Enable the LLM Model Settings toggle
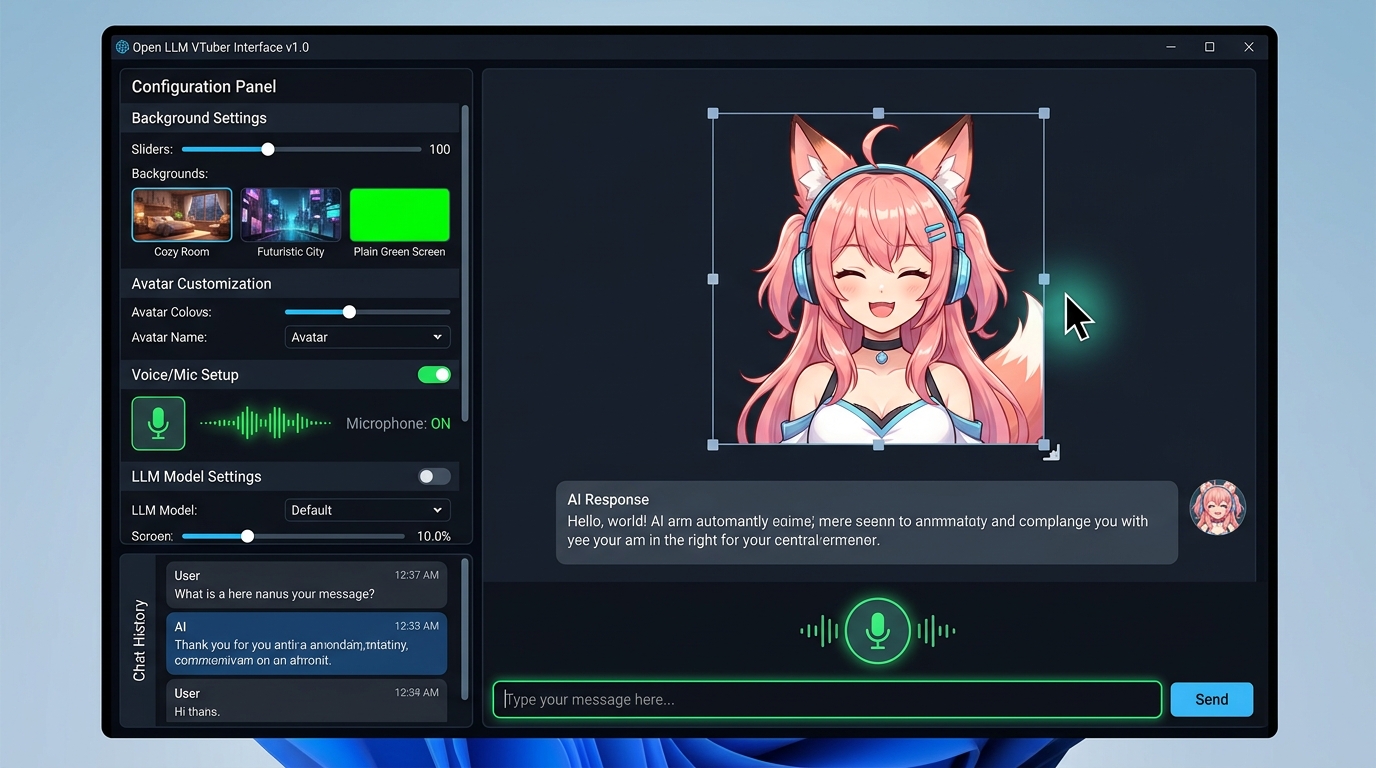This screenshot has width=1376, height=768. pos(434,477)
